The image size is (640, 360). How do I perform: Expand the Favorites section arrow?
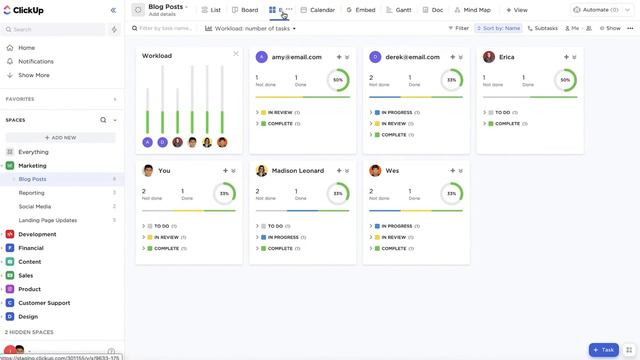115,99
